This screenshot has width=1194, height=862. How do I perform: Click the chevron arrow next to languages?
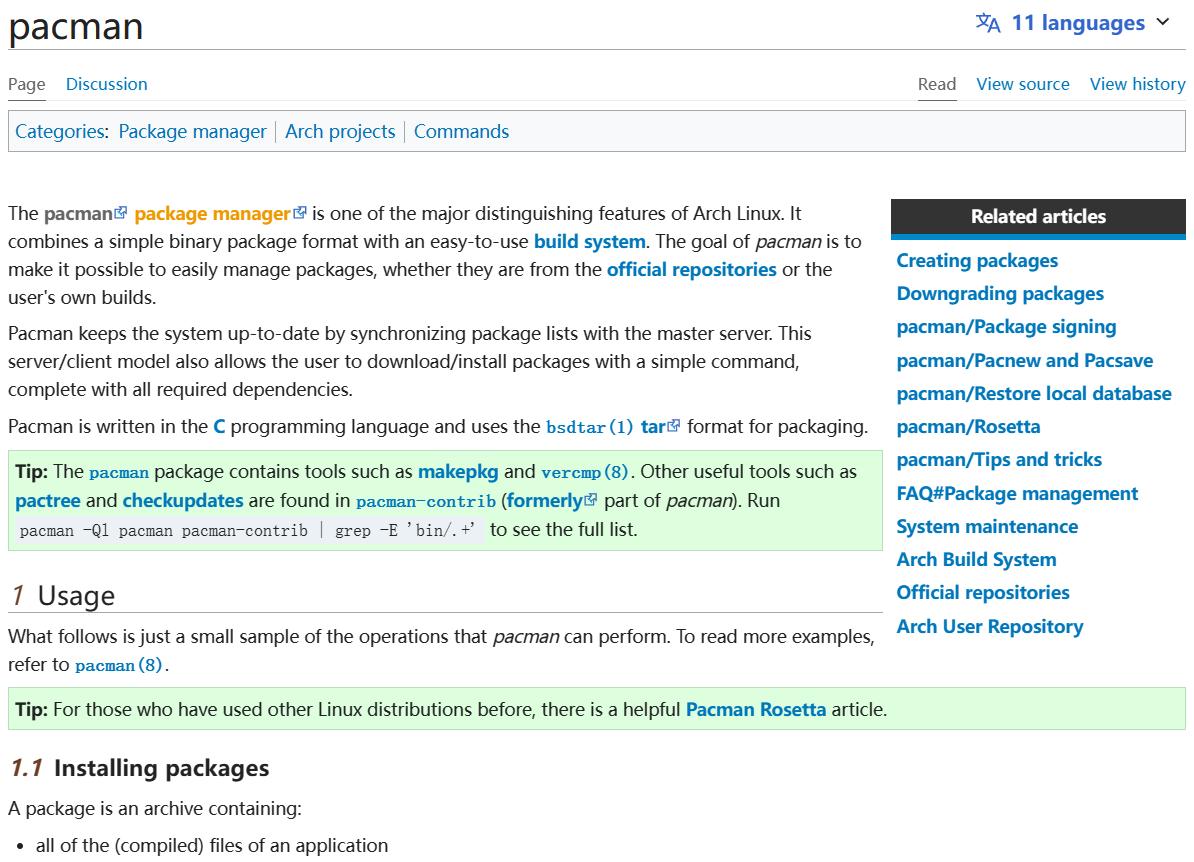[x=1162, y=22]
